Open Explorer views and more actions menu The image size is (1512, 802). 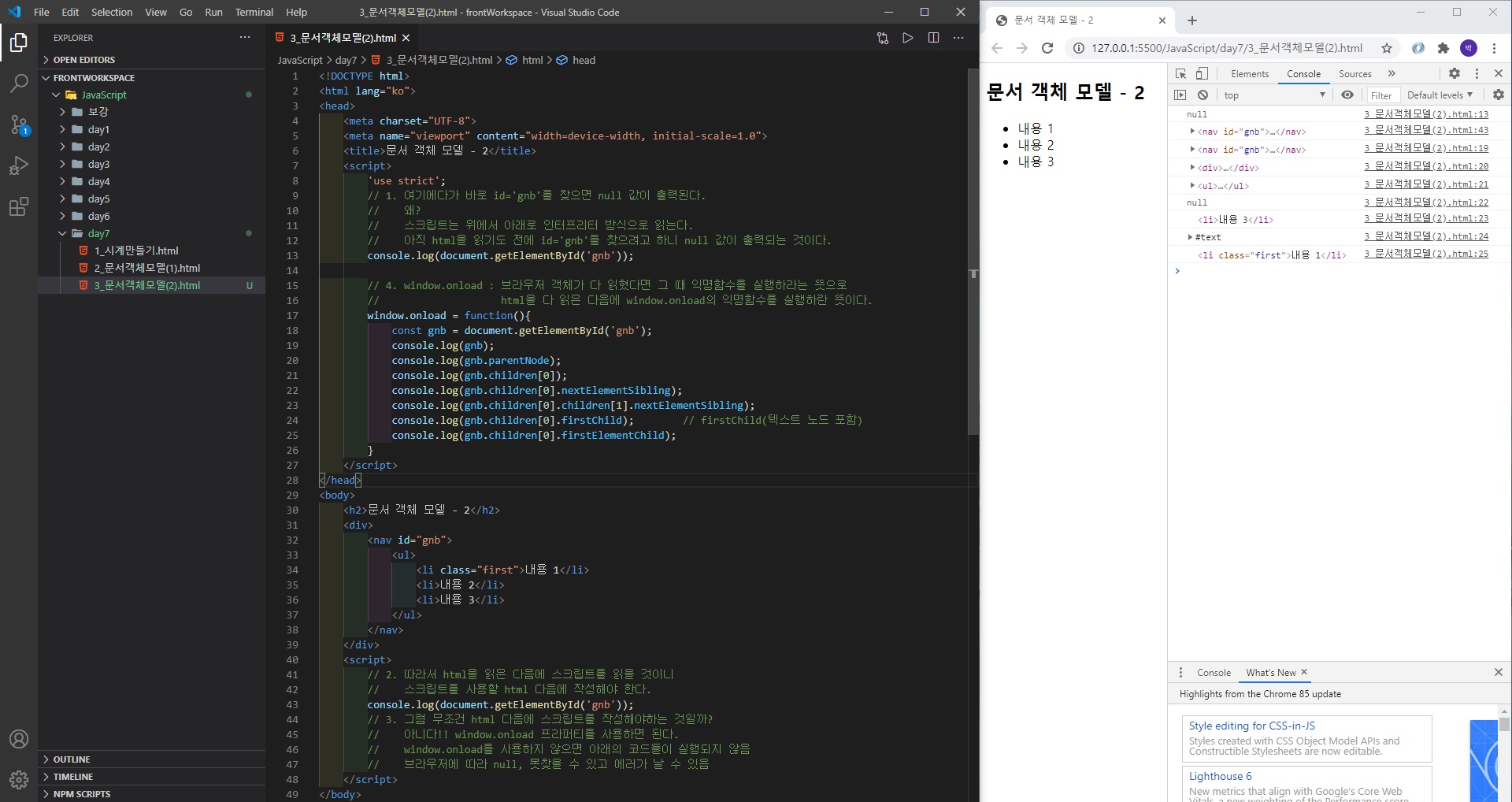[245, 37]
